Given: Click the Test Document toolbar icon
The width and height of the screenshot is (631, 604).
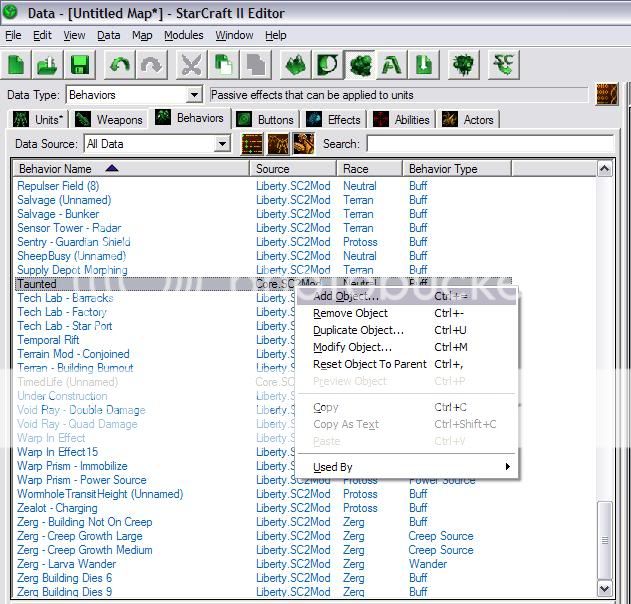Looking at the screenshot, I should coord(463,64).
